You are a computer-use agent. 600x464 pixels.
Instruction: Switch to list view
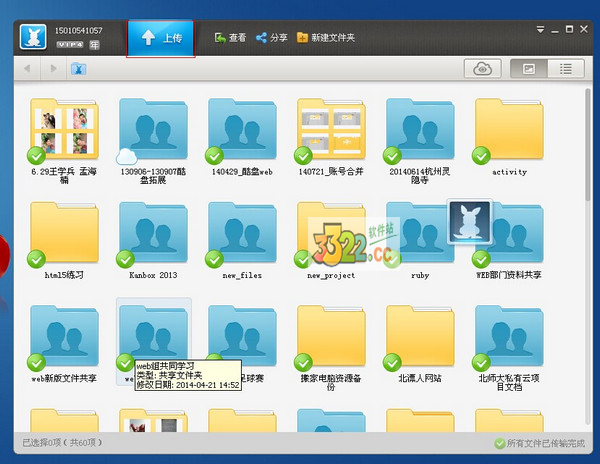(x=566, y=69)
